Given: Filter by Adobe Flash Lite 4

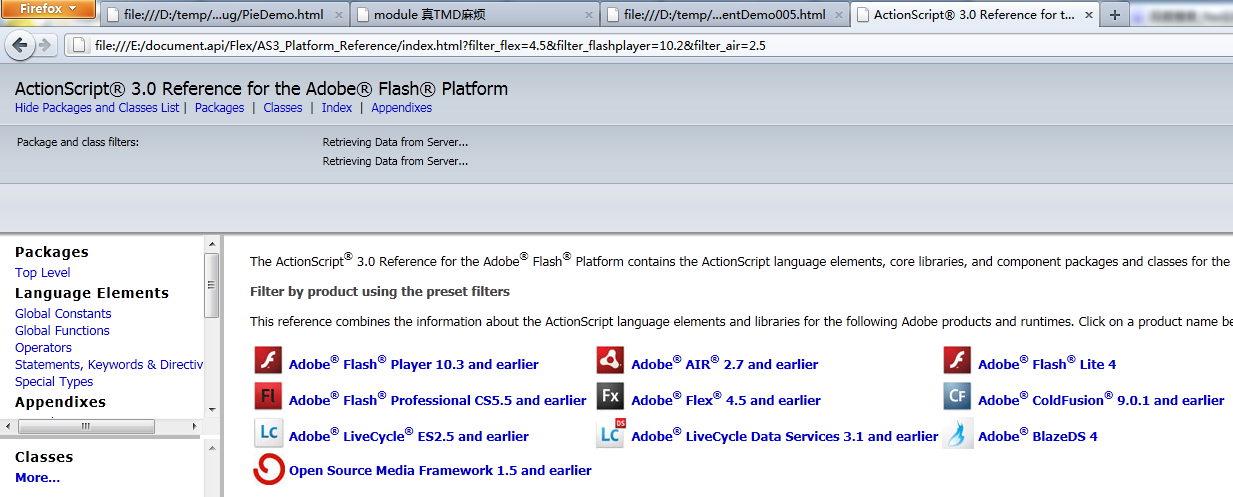Looking at the screenshot, I should point(1047,364).
